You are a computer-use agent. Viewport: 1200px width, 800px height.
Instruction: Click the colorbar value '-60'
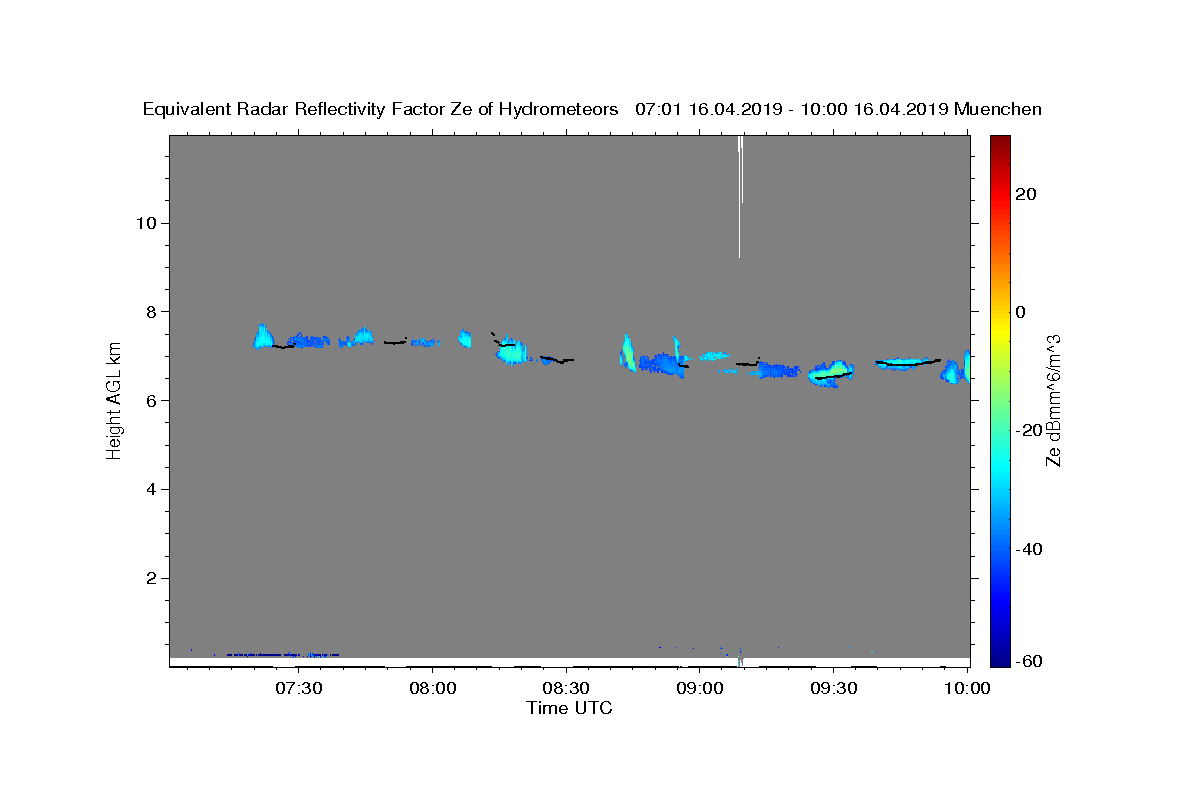pos(1030,661)
